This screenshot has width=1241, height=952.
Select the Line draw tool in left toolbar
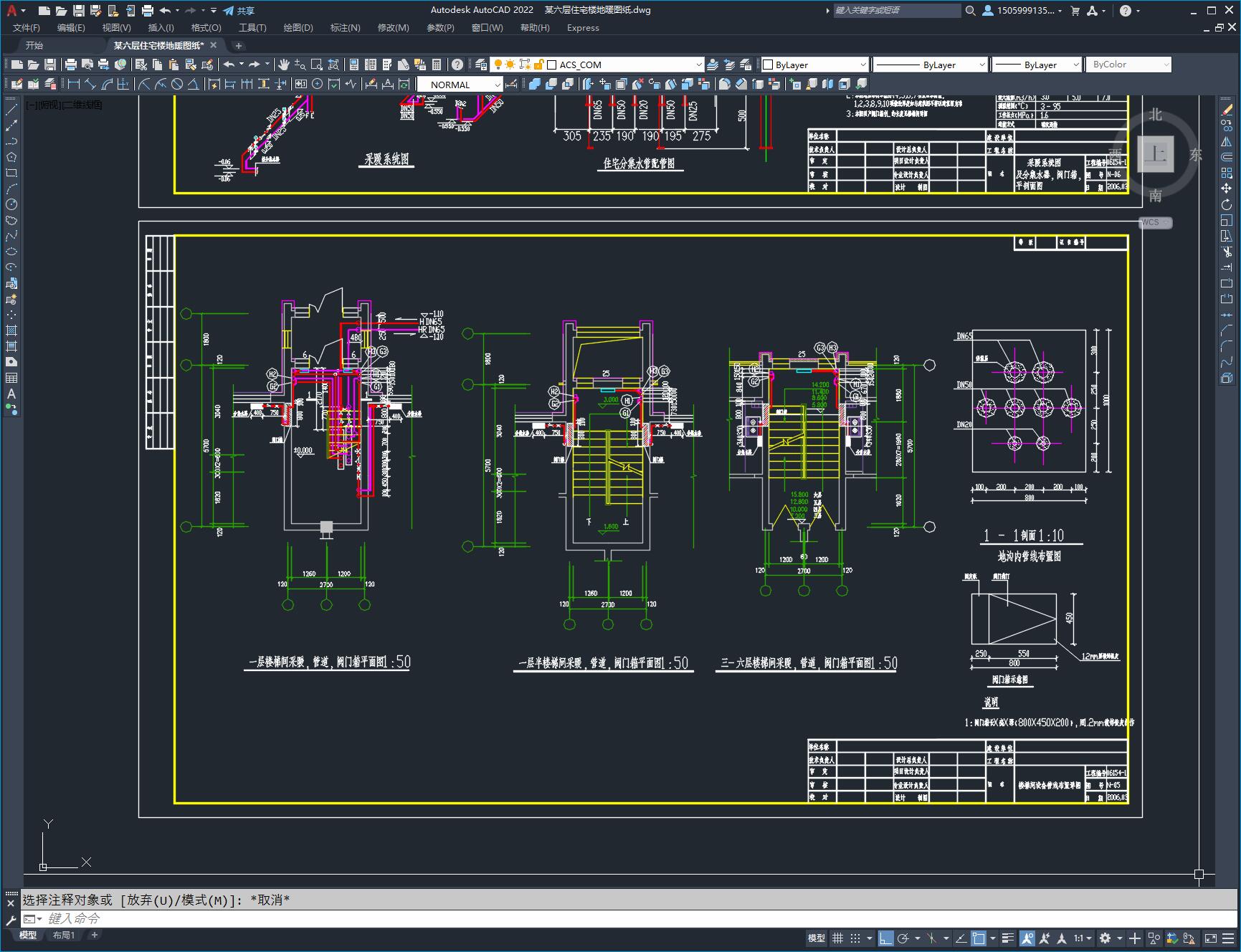click(x=11, y=110)
